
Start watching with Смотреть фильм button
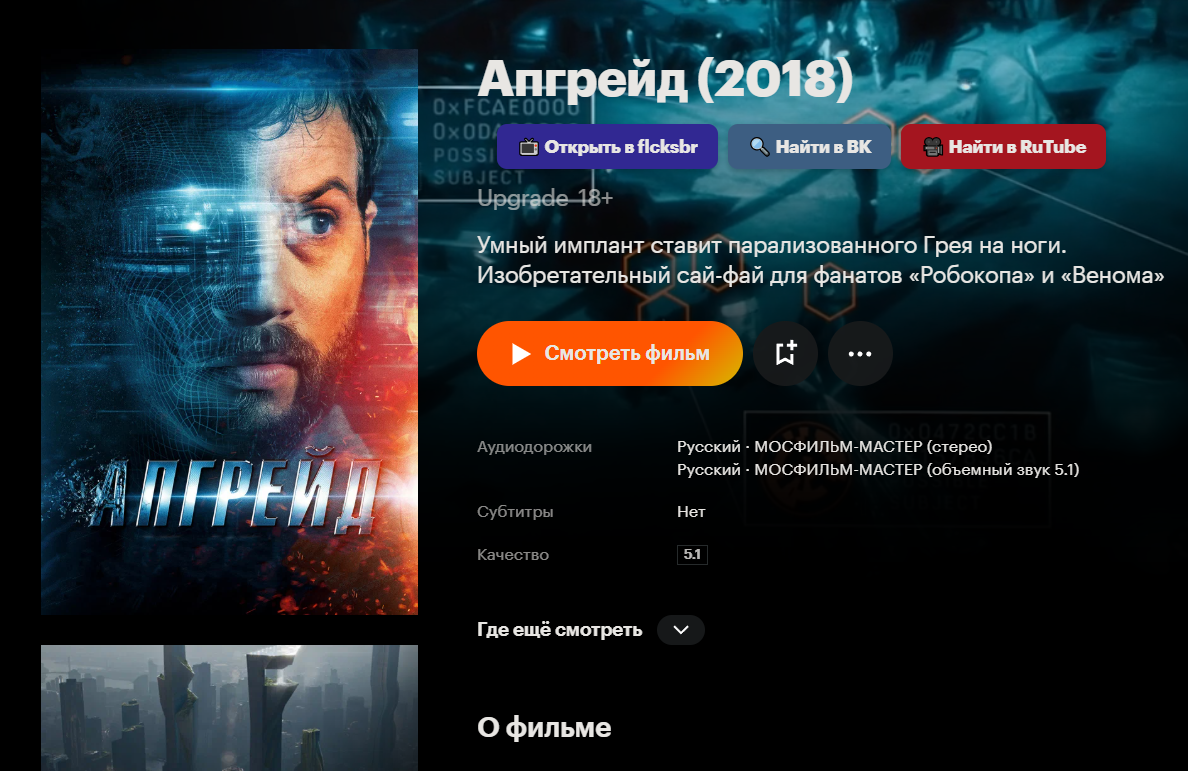pyautogui.click(x=610, y=354)
